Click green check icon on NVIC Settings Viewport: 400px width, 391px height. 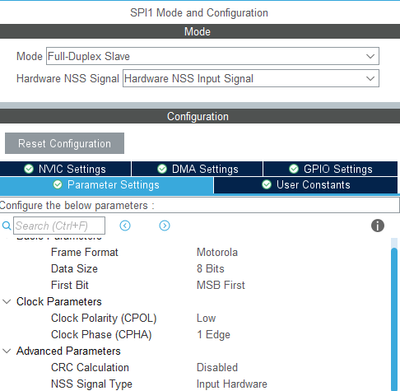(29, 169)
